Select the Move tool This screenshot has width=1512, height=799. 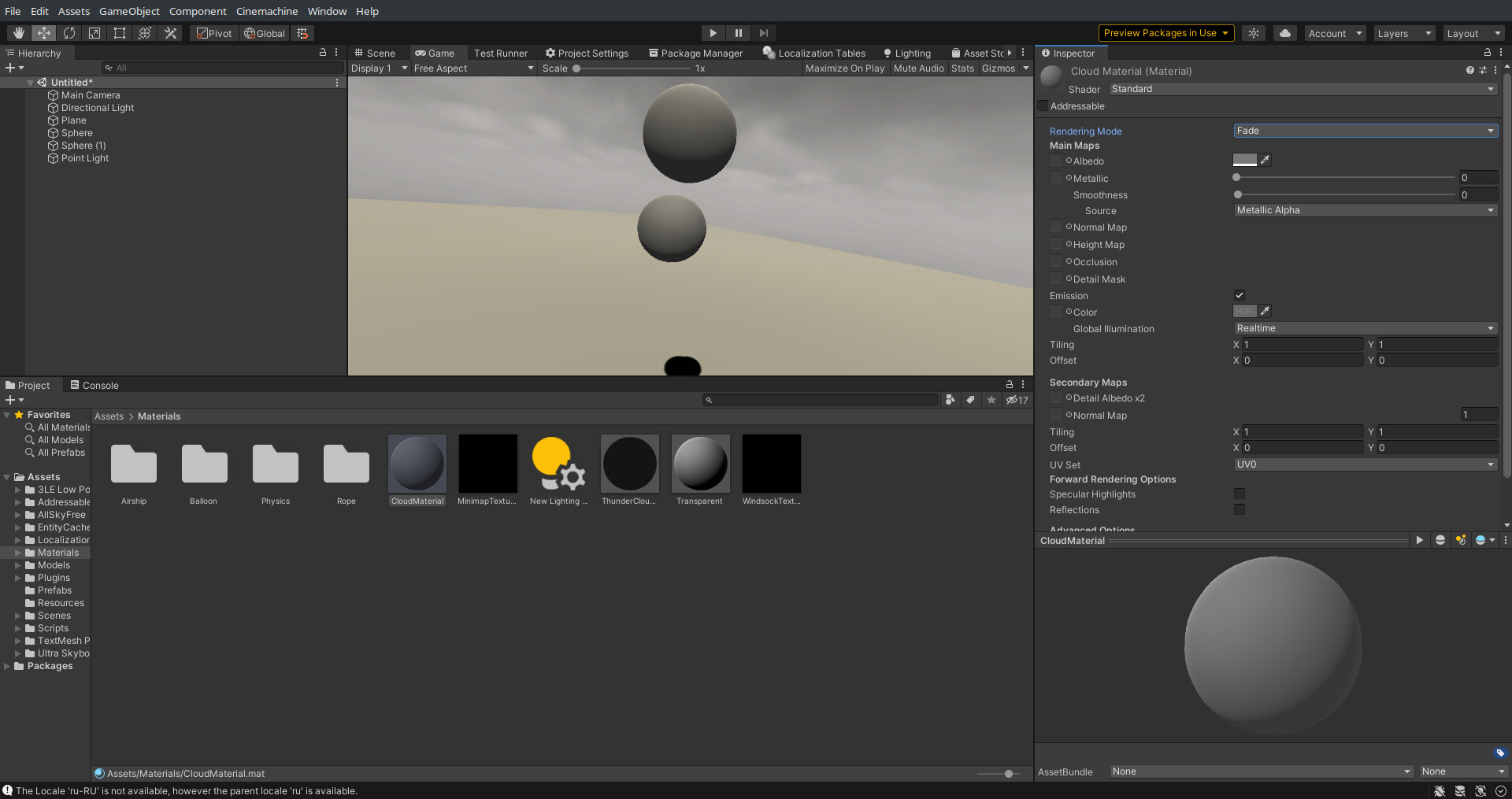[x=43, y=33]
